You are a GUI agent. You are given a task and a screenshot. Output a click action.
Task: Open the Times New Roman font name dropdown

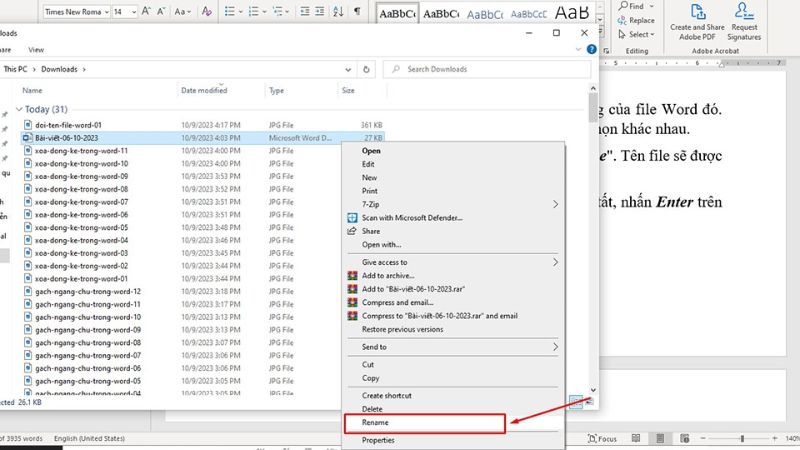[x=75, y=11]
